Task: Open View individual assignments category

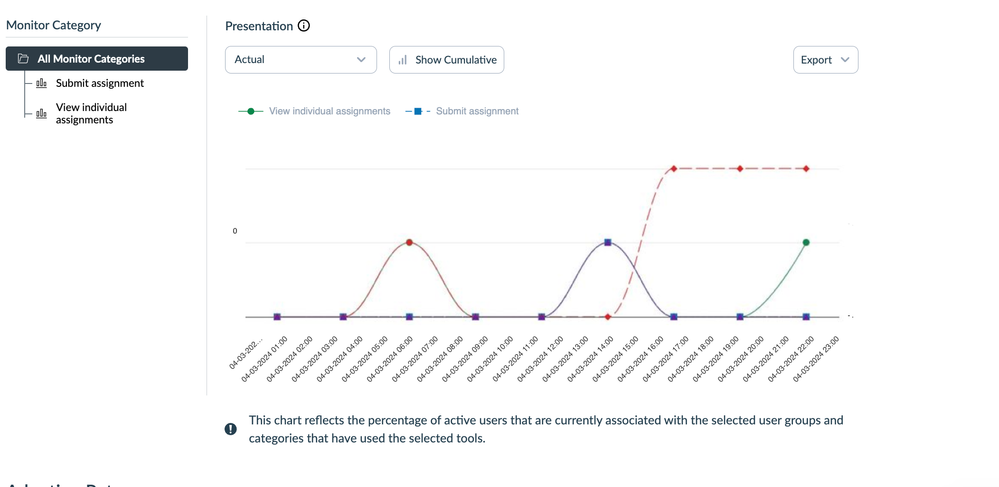Action: [x=91, y=113]
